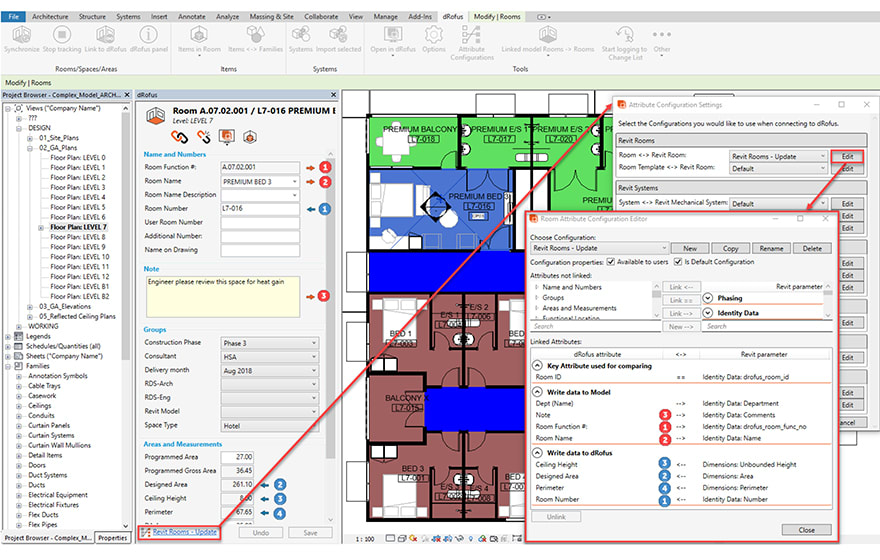
Task: Switch to Annotate ribbon tab
Action: [x=192, y=17]
